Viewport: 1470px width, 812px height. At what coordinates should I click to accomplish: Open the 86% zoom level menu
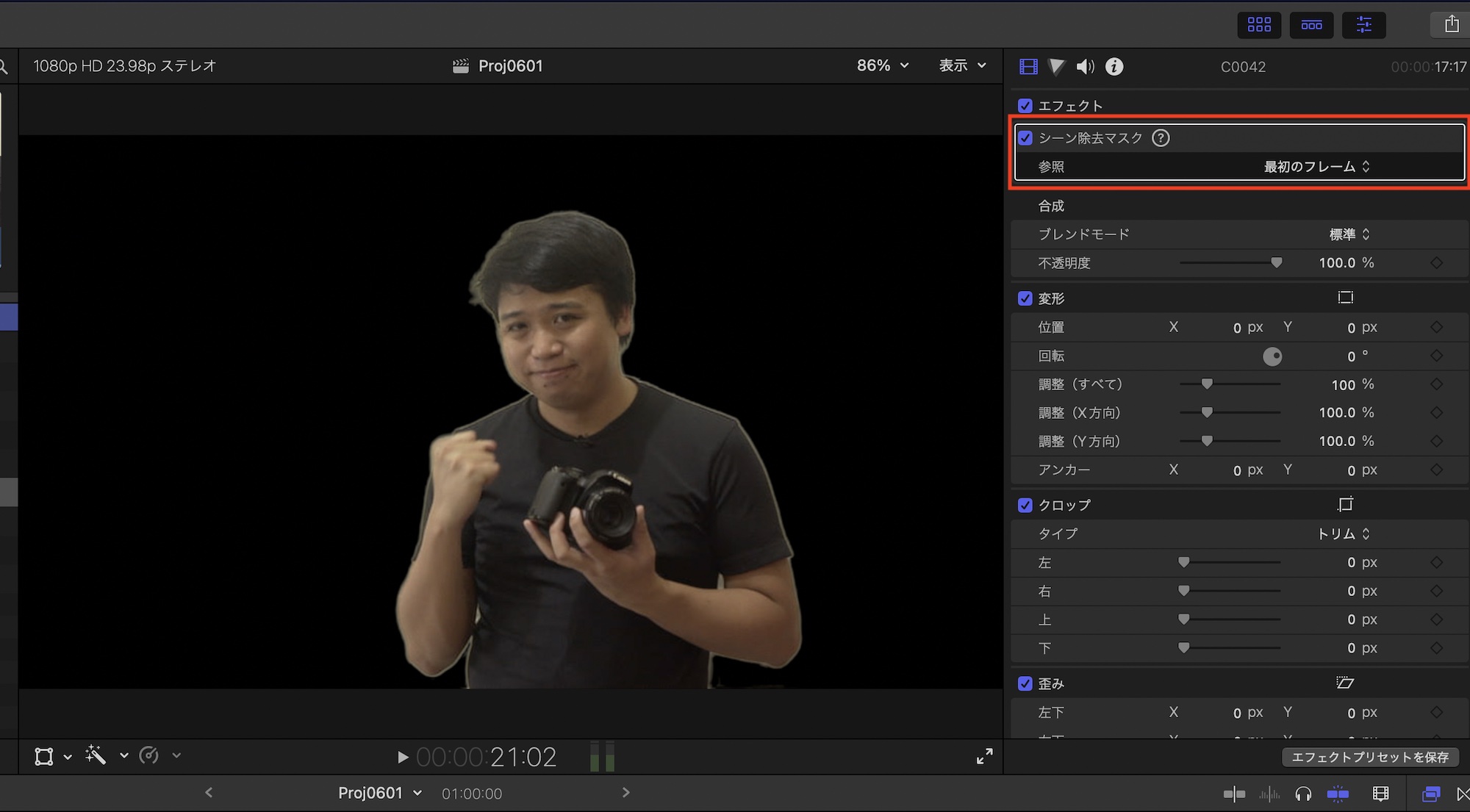pyautogui.click(x=882, y=65)
